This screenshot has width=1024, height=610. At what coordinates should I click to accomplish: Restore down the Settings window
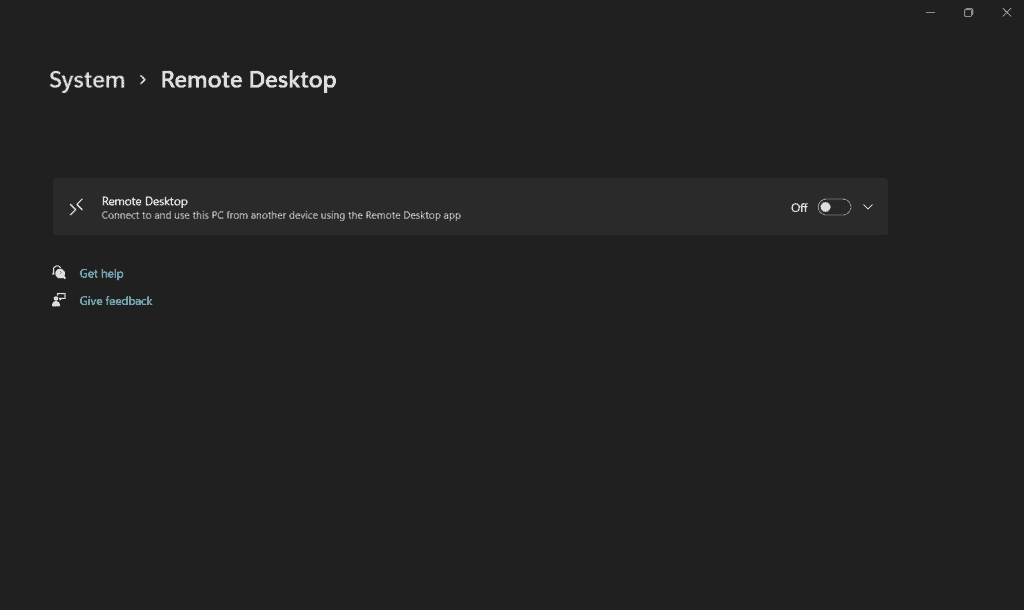coord(968,12)
